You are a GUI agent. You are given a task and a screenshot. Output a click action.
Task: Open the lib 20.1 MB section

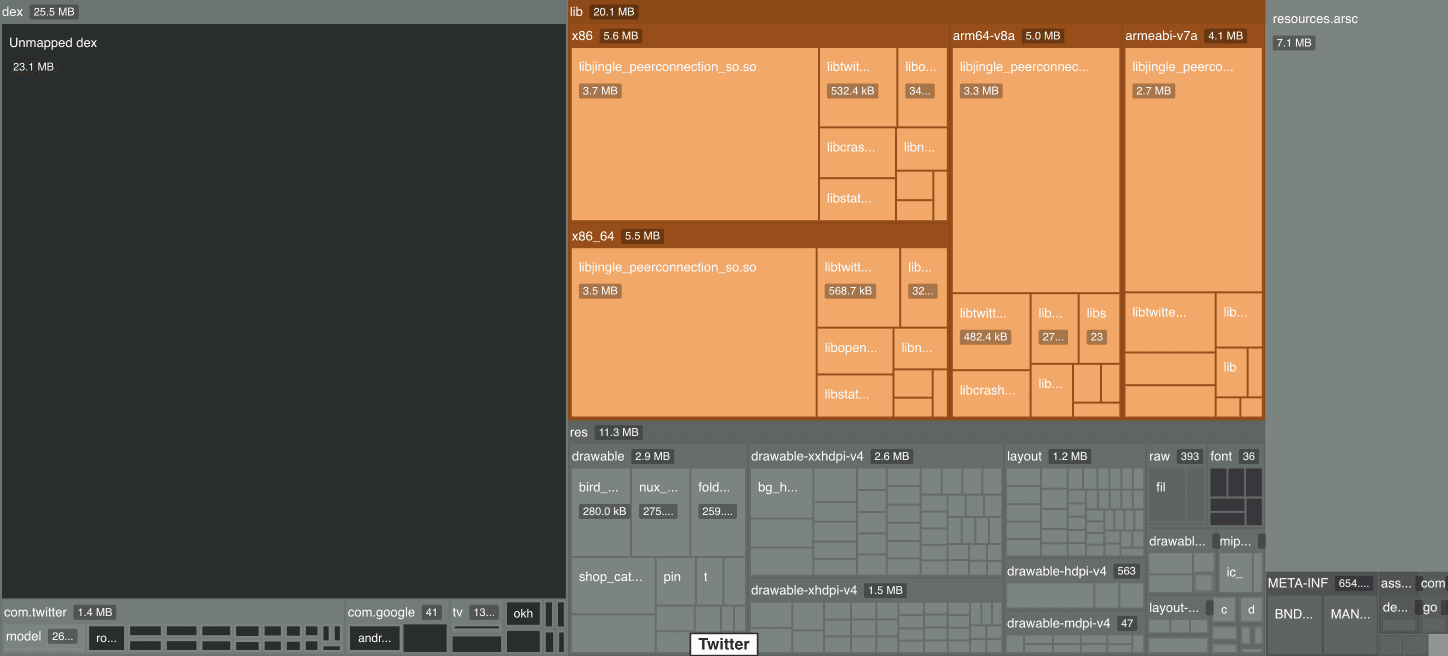pos(578,11)
